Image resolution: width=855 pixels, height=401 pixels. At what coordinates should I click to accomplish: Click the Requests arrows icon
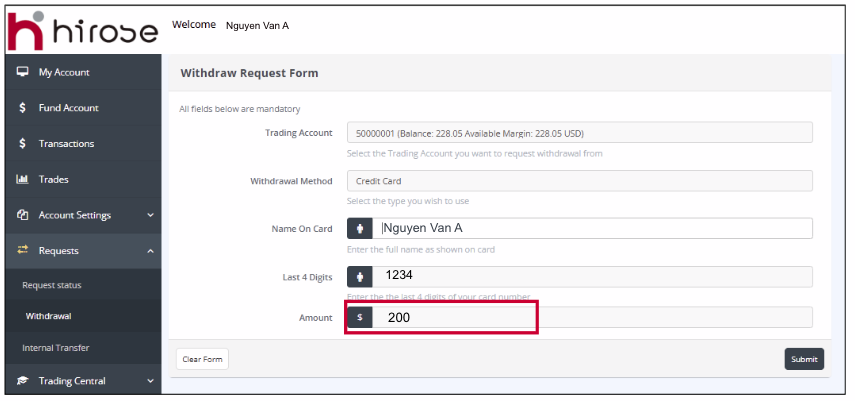[22, 251]
